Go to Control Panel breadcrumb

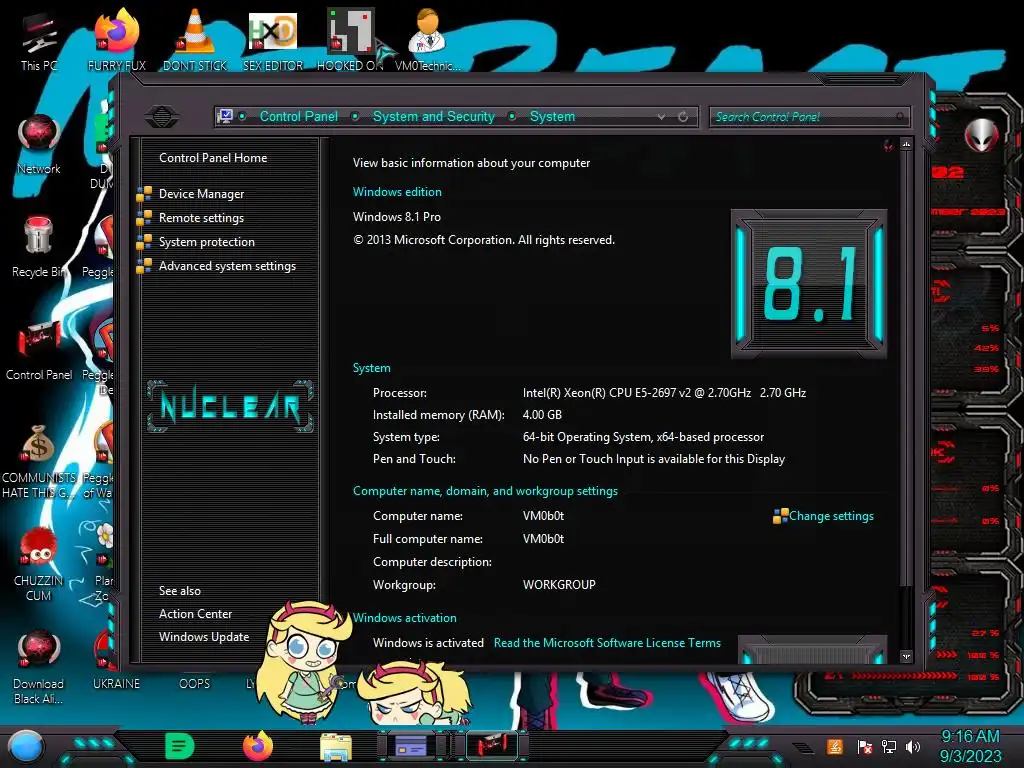299,116
